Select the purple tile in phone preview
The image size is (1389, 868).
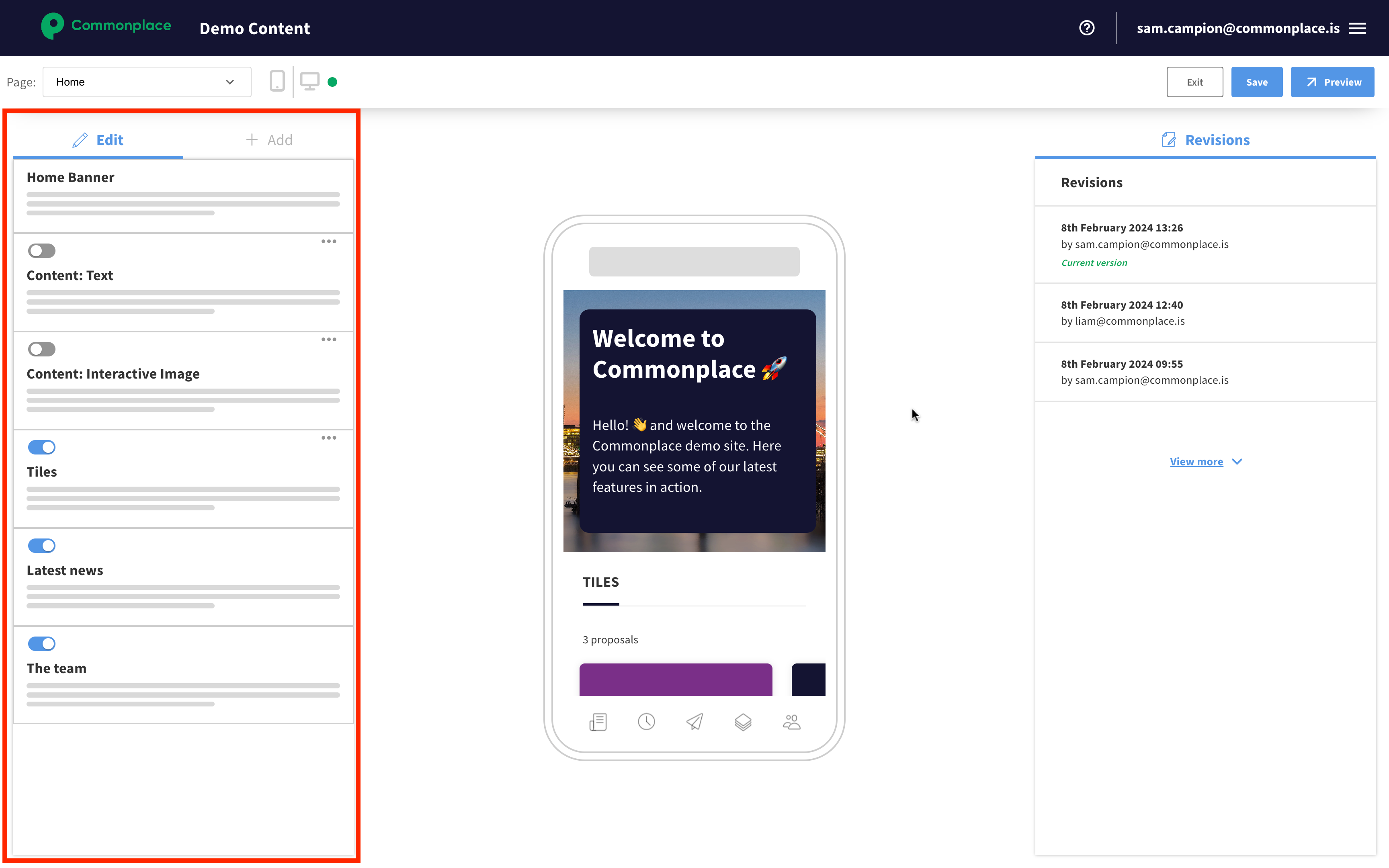(676, 679)
